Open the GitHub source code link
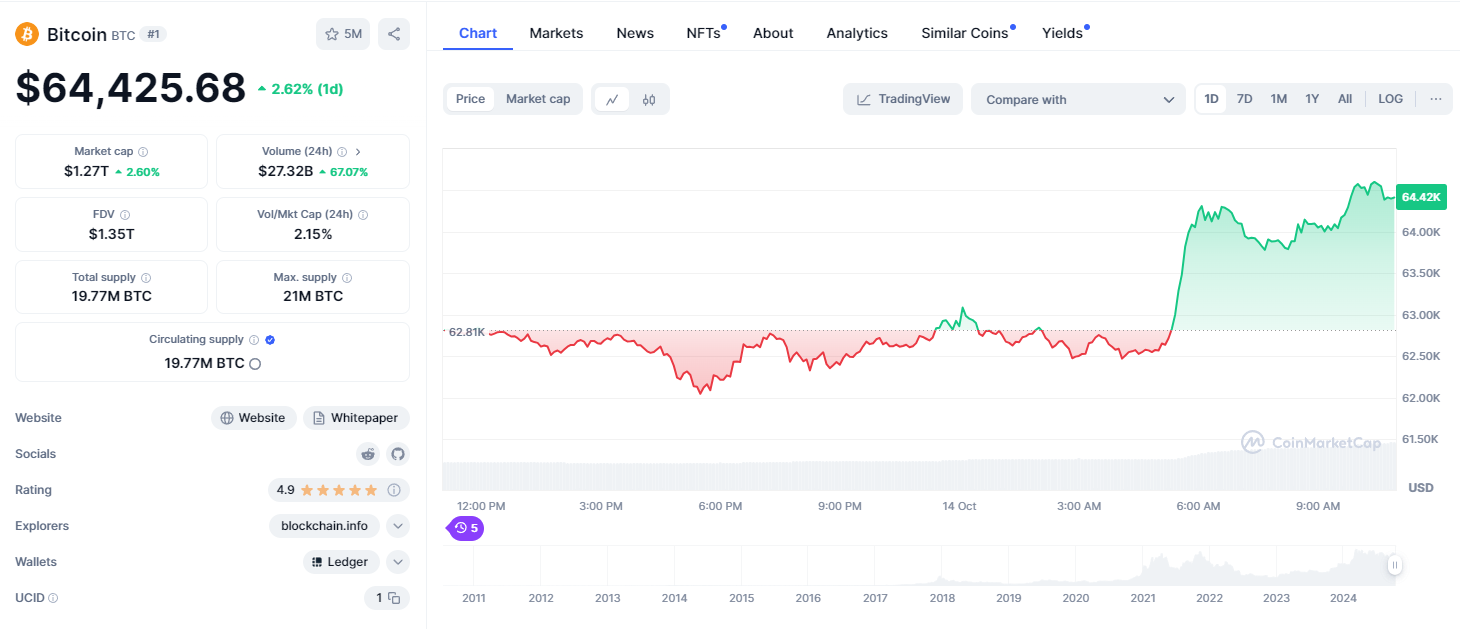This screenshot has width=1460, height=629. point(398,454)
